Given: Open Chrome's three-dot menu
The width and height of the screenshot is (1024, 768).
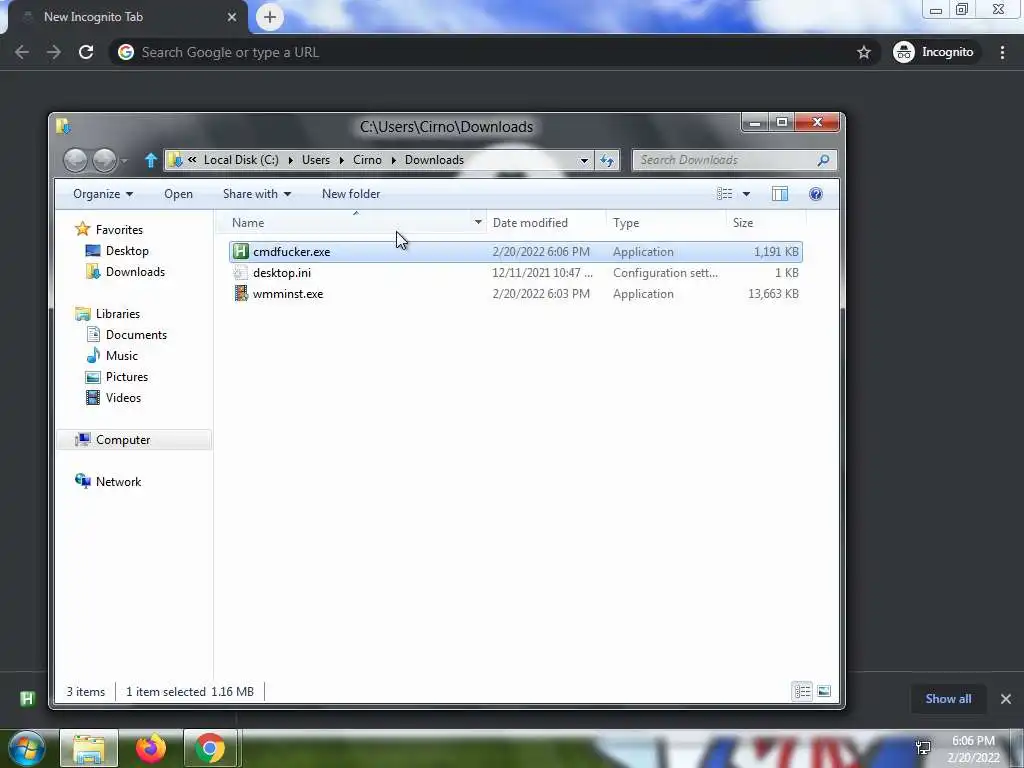Looking at the screenshot, I should [1002, 52].
